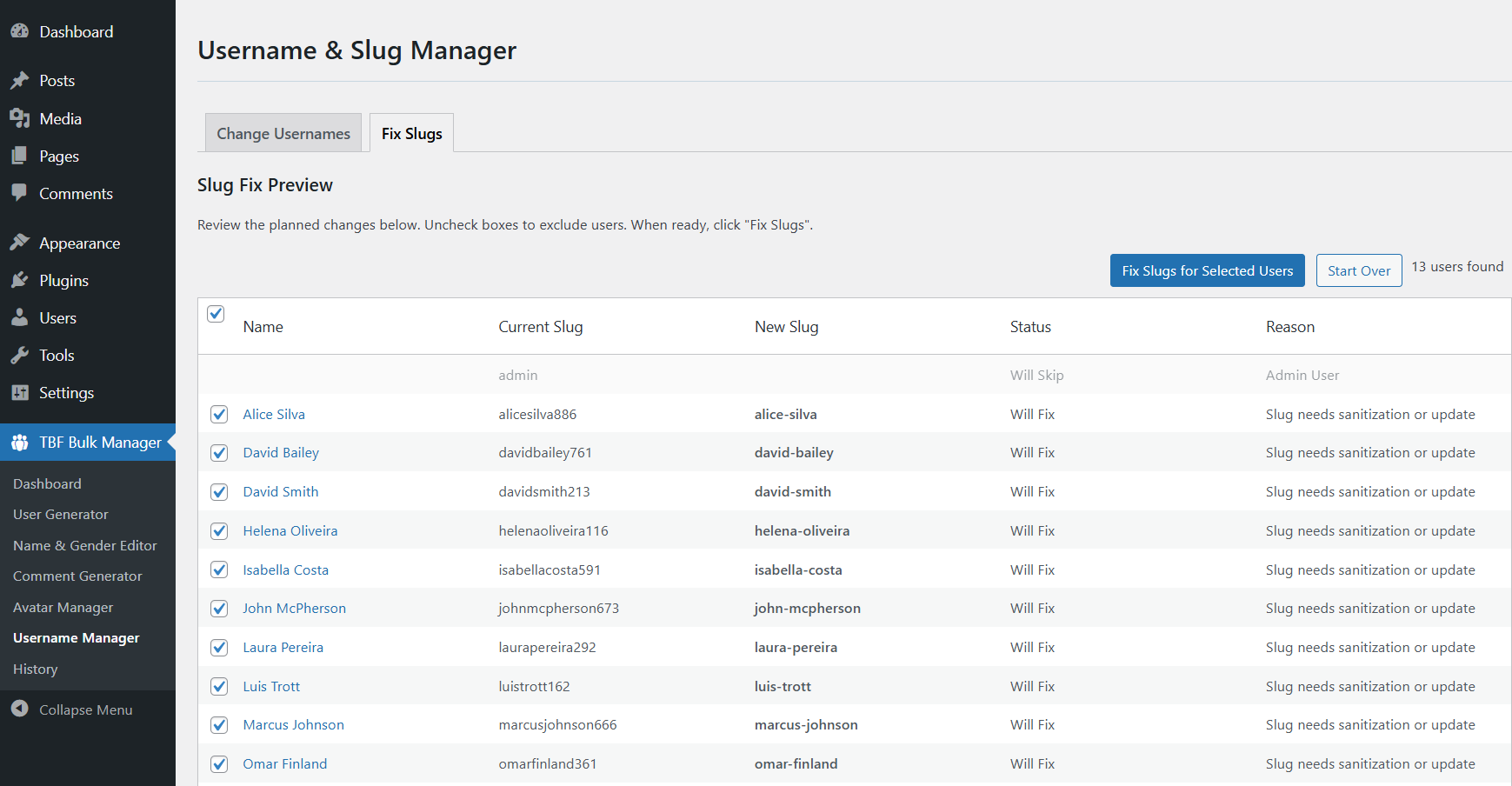Deselect the John McPherson checkbox
1512x786 pixels.
click(x=219, y=609)
